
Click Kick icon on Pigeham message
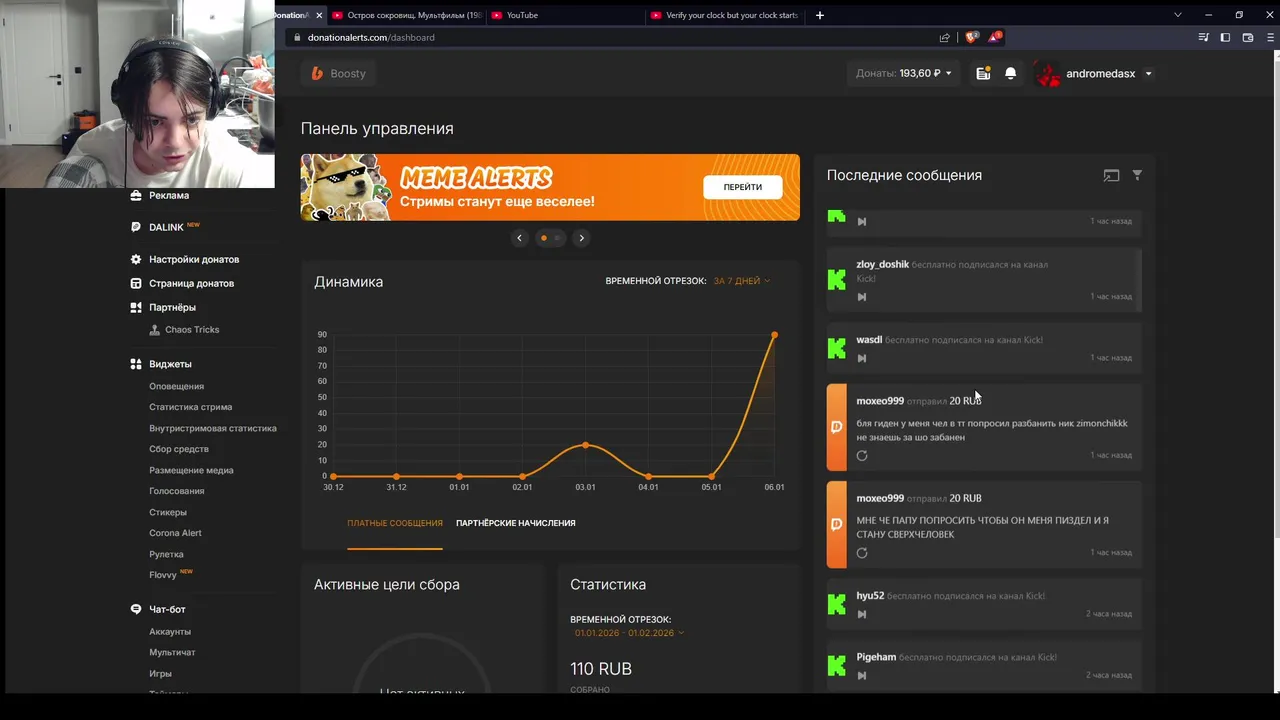837,665
